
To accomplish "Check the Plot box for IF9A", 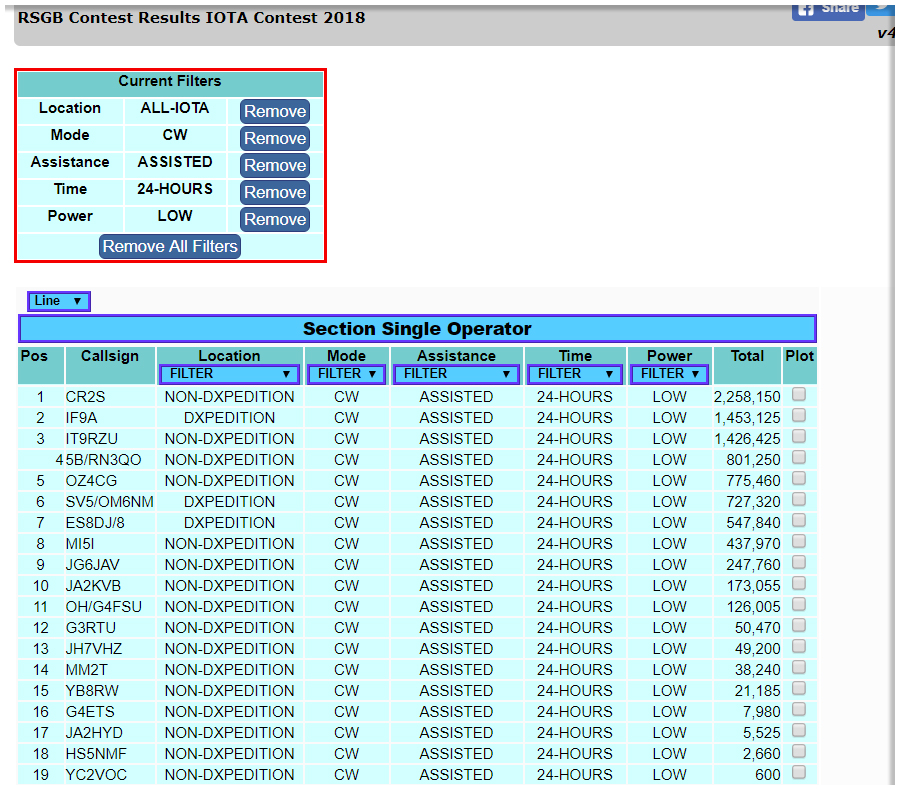I will point(799,416).
